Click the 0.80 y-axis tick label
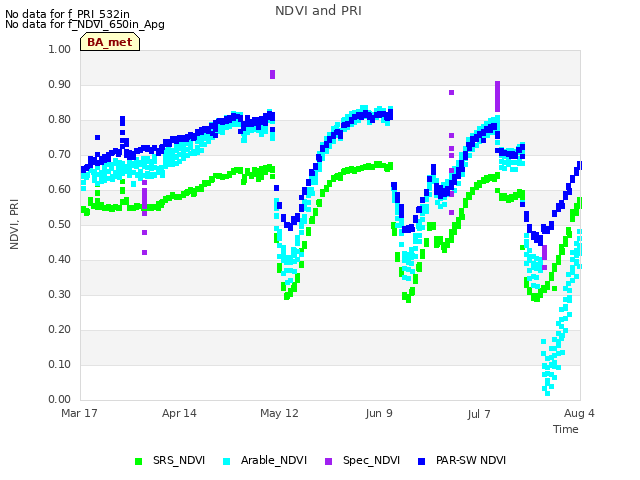The width and height of the screenshot is (640, 480). point(60,120)
